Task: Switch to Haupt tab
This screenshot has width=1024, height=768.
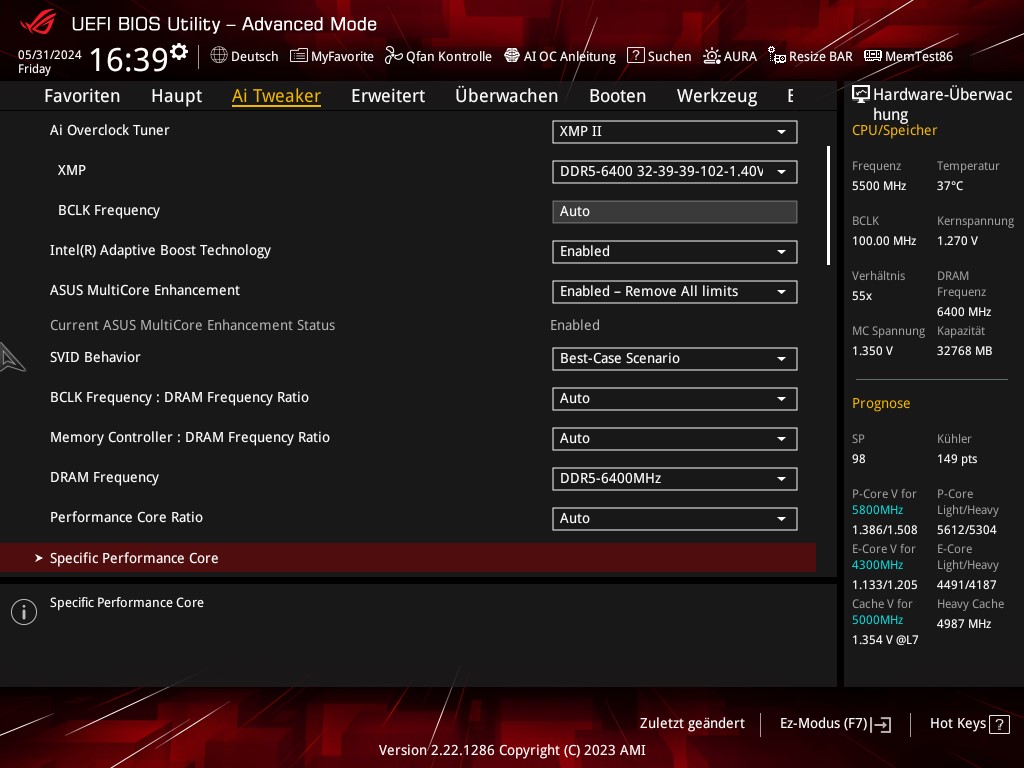Action: click(176, 96)
